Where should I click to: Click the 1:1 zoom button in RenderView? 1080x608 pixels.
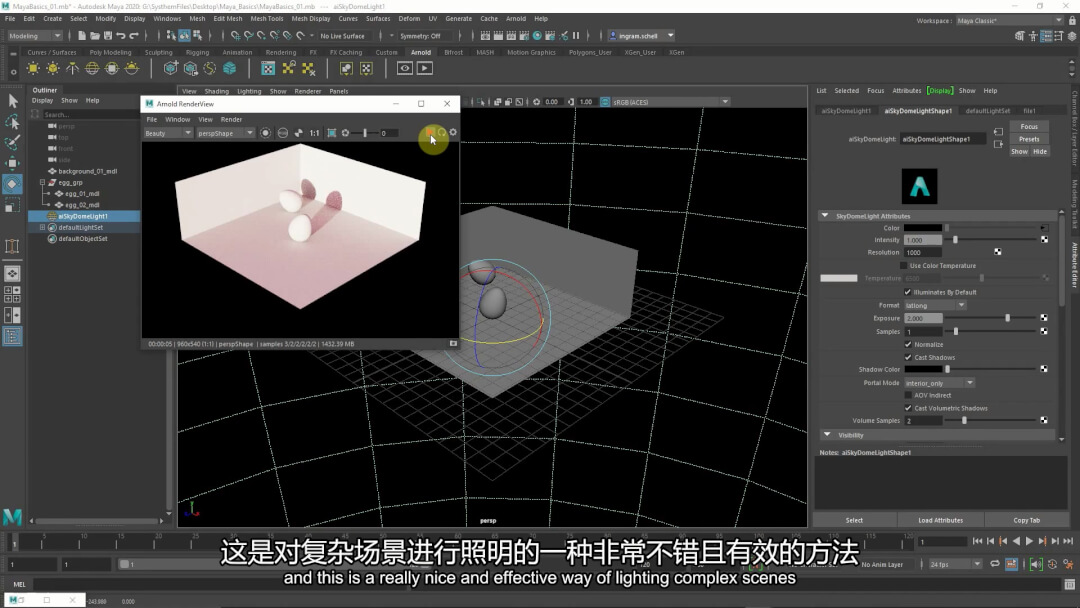pos(314,133)
